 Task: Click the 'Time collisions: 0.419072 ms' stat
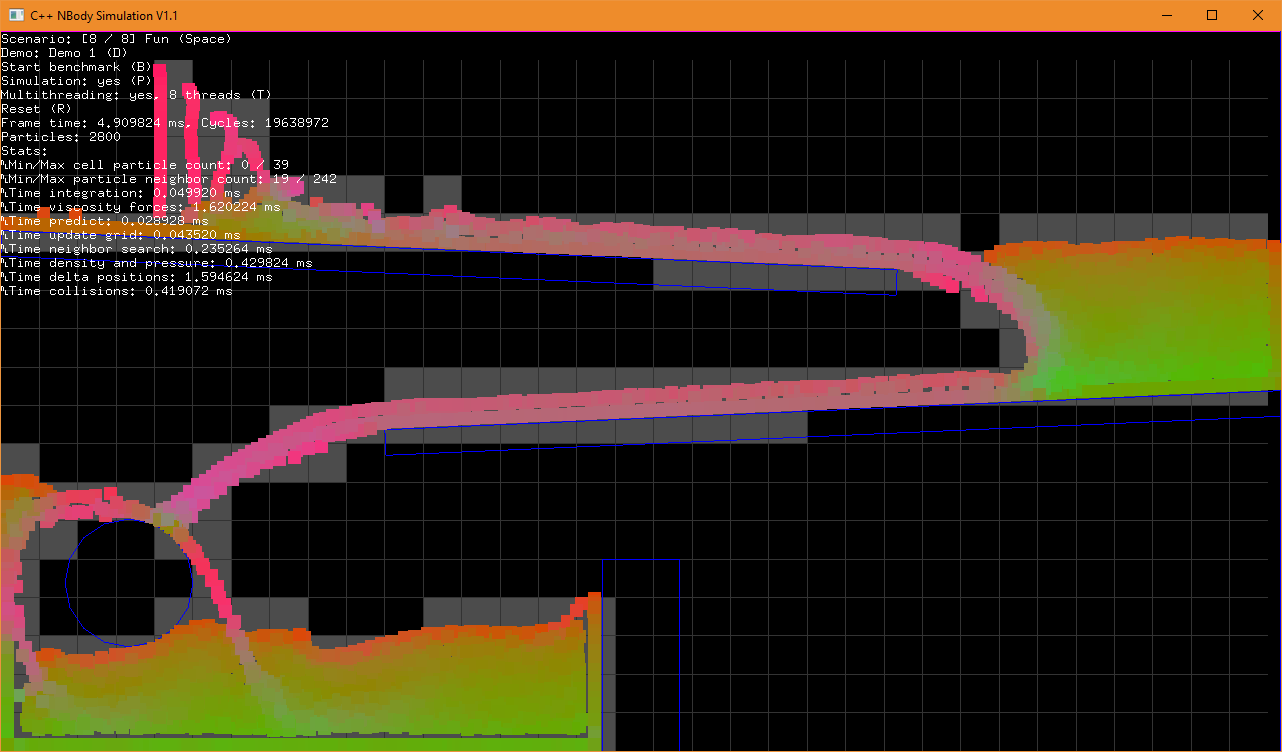click(x=117, y=291)
